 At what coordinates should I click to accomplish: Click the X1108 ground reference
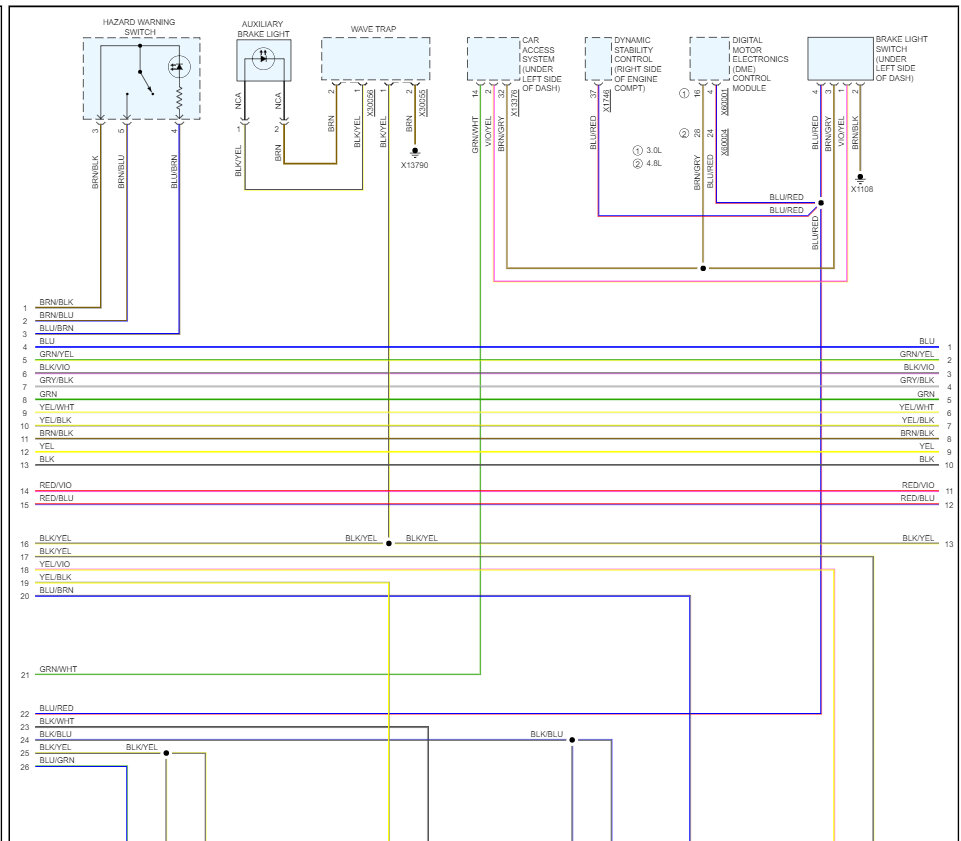[x=862, y=189]
